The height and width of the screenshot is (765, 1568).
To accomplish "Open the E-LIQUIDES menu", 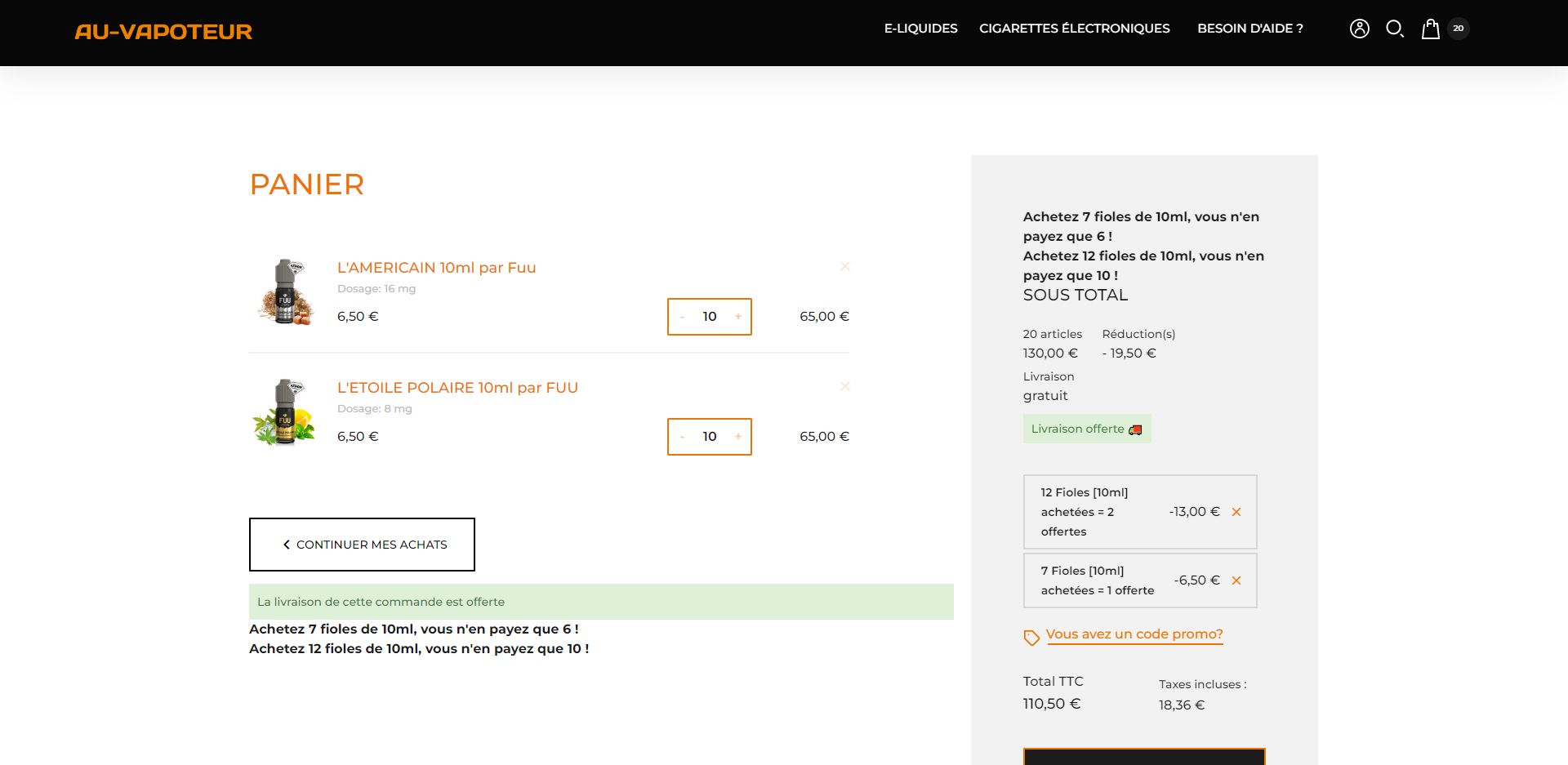I will click(920, 29).
